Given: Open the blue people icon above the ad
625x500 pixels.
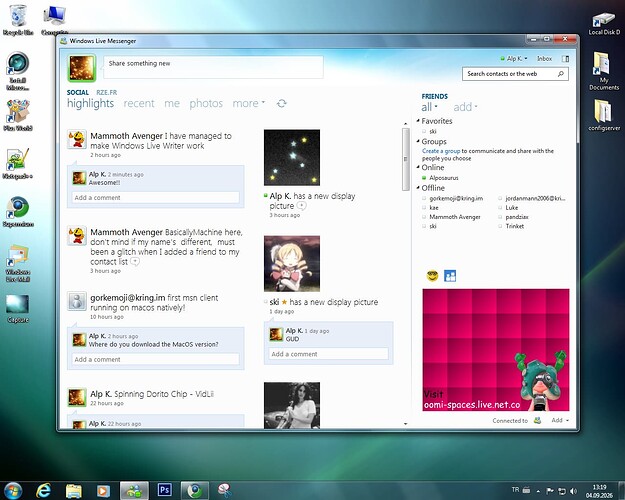Looking at the screenshot, I should (x=450, y=276).
